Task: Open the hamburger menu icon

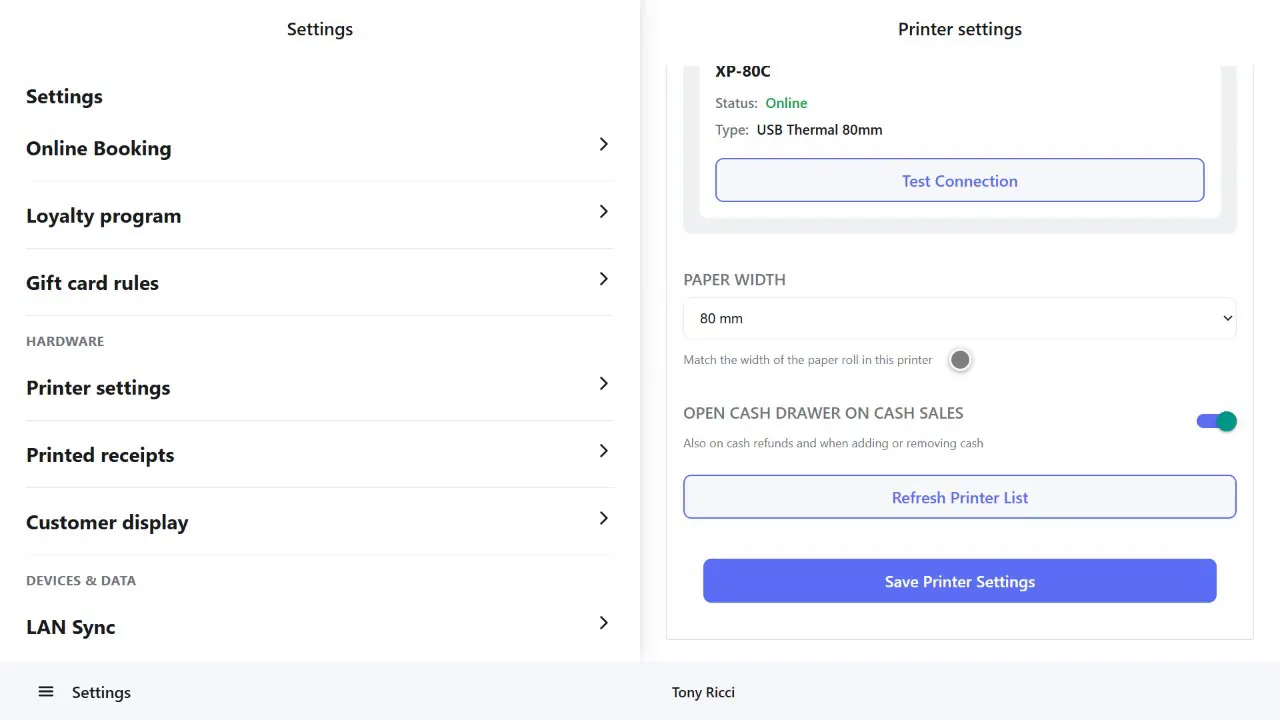Action: click(46, 692)
